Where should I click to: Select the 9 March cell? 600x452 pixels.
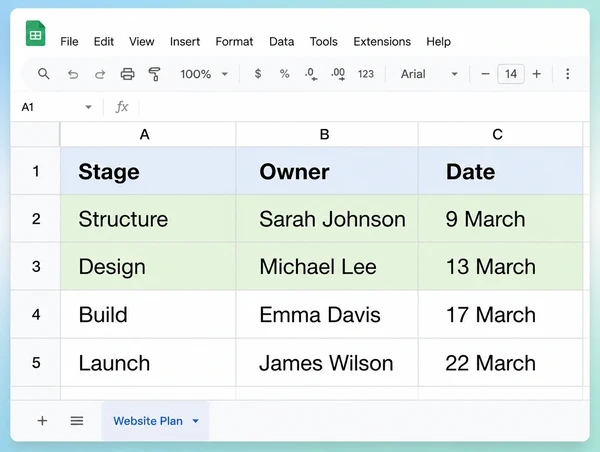[x=501, y=219]
